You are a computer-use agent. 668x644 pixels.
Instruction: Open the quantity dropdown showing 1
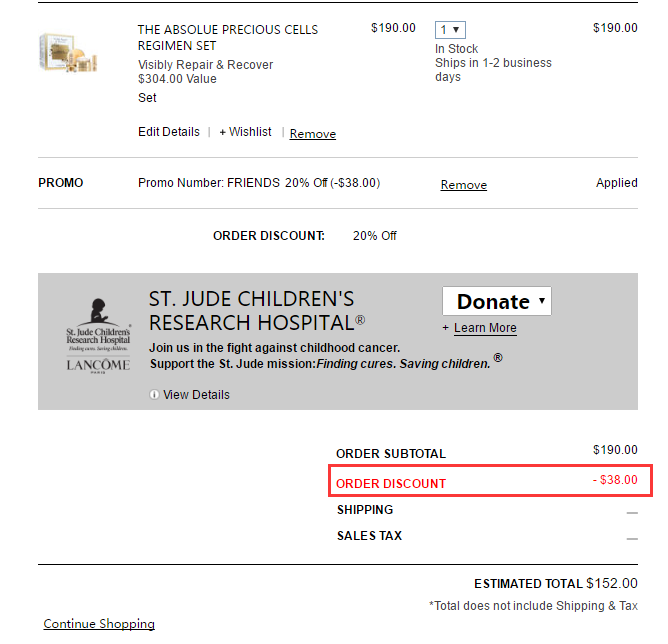pyautogui.click(x=450, y=30)
